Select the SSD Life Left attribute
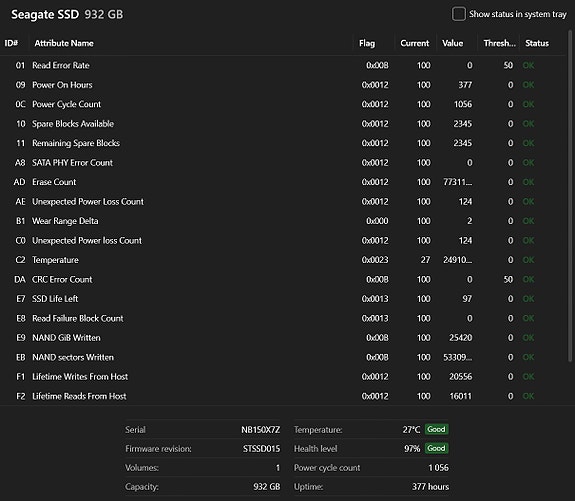This screenshot has width=575, height=501. click(x=282, y=299)
